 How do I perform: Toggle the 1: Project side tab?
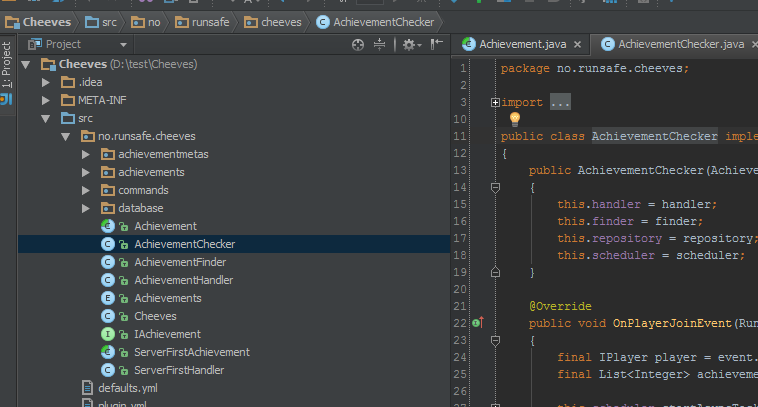point(6,65)
